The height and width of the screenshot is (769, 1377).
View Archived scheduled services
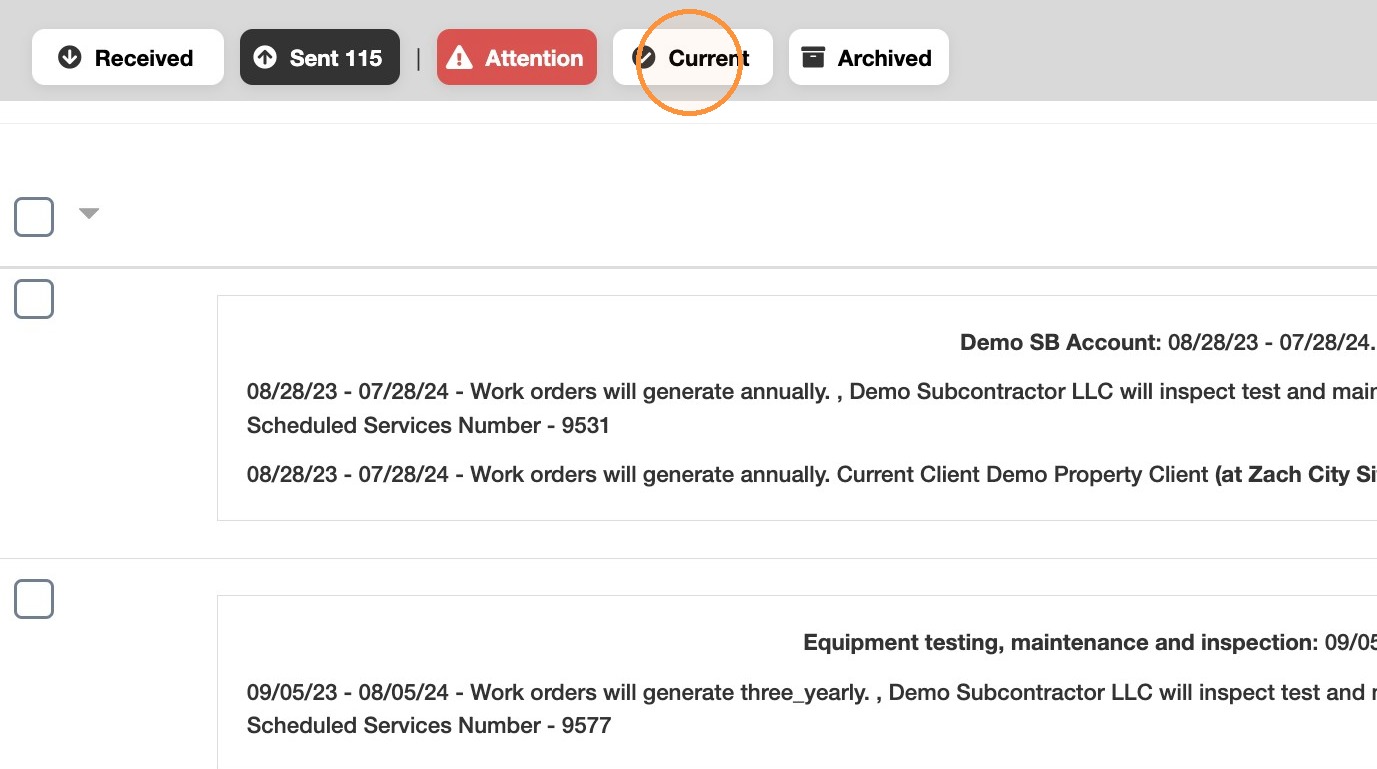869,57
